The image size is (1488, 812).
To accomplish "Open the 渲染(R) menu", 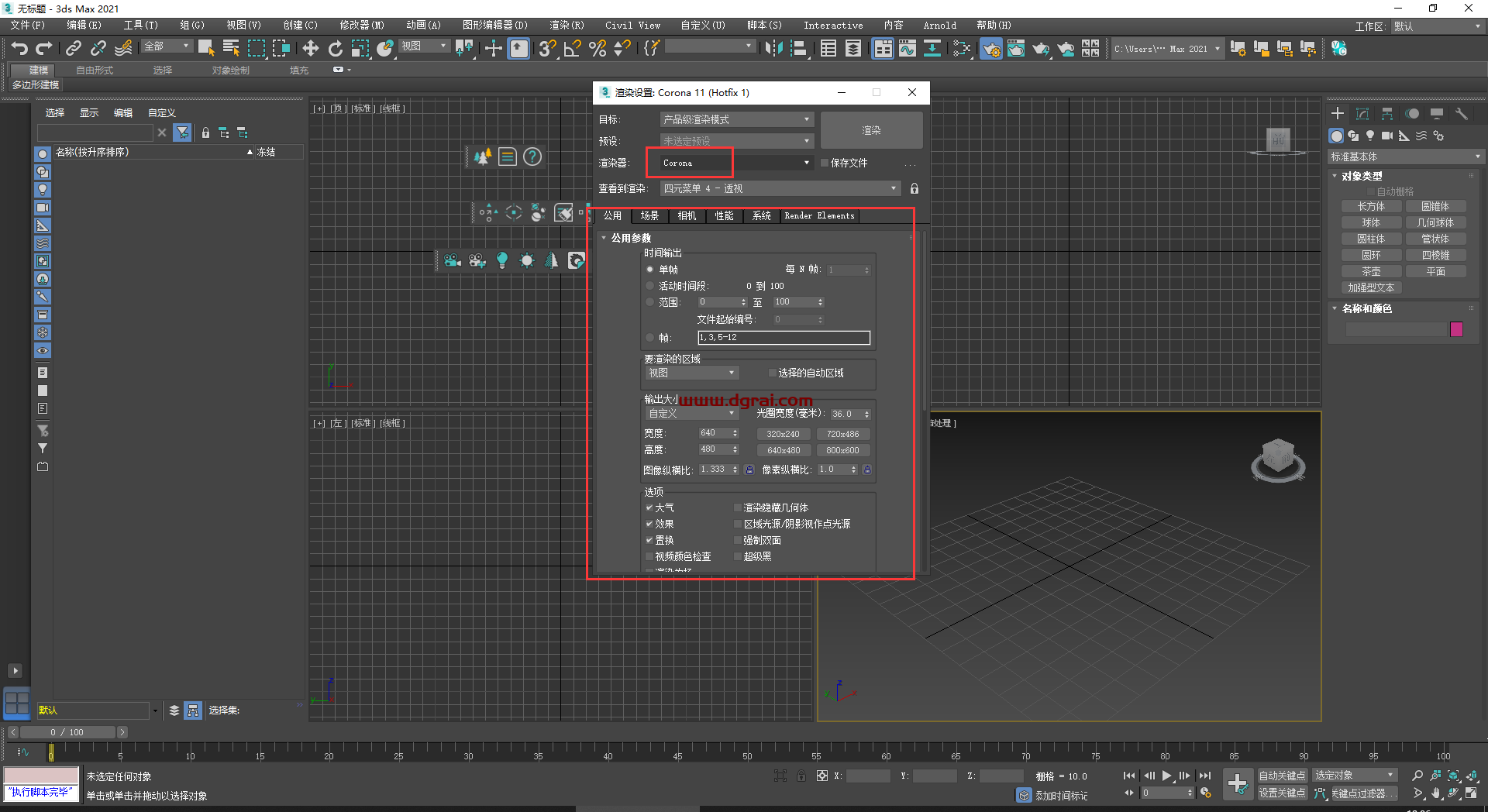I will pos(567,26).
